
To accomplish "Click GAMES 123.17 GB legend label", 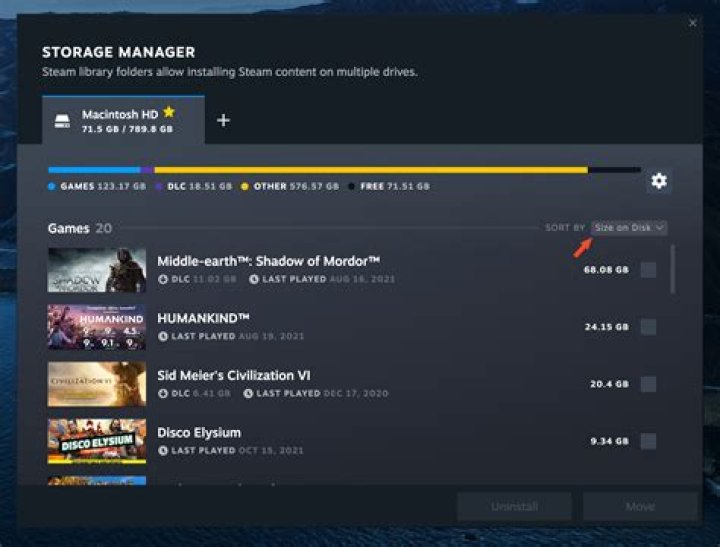I will click(x=103, y=186).
